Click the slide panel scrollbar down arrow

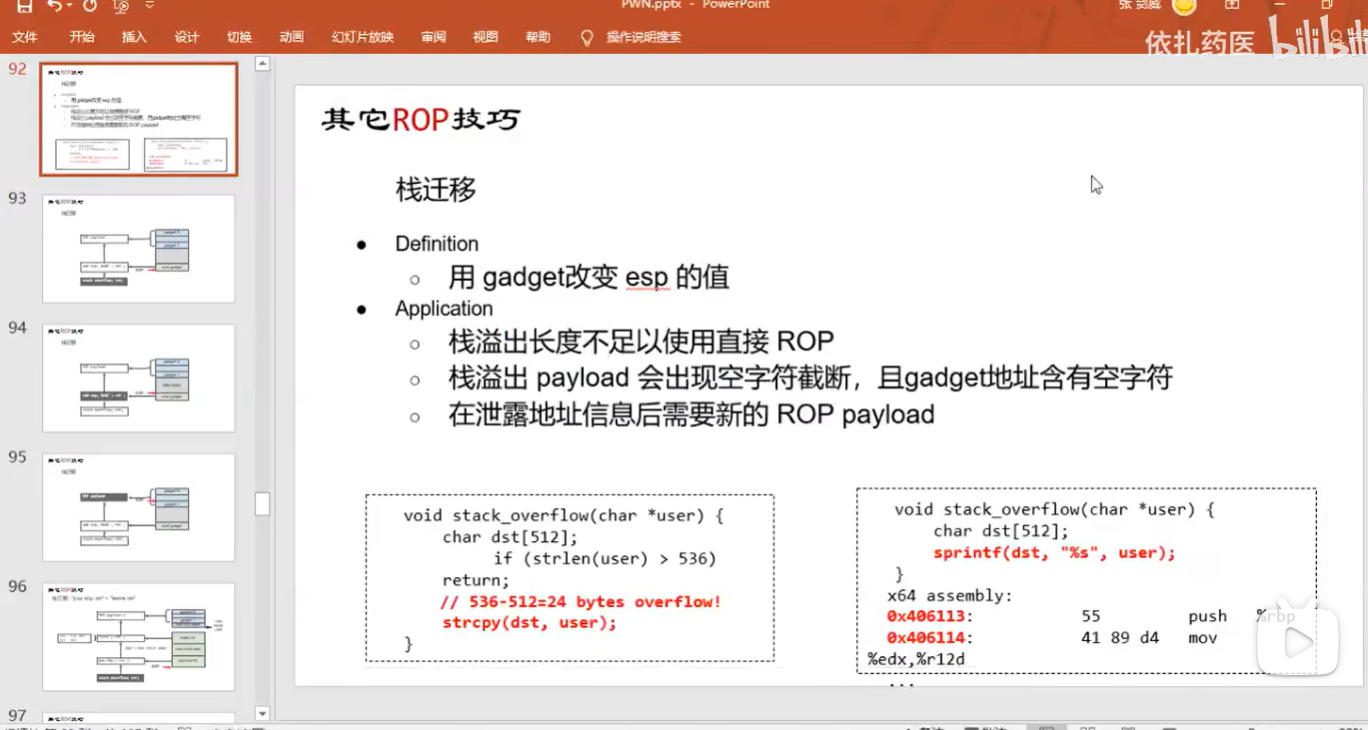coord(263,713)
